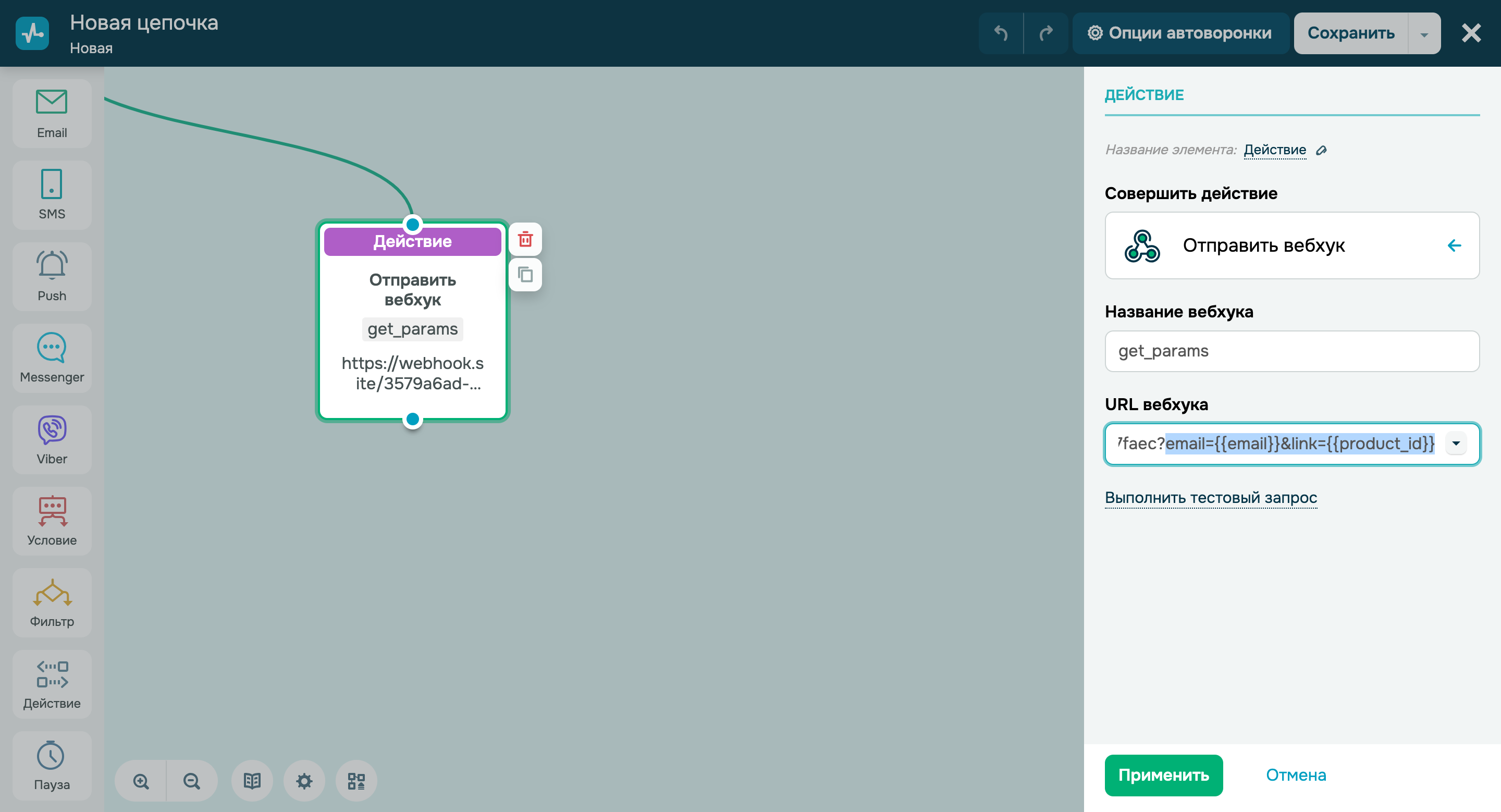The width and height of the screenshot is (1501, 812).
Task: Delete the Действие node with trash icon
Action: pyautogui.click(x=525, y=239)
